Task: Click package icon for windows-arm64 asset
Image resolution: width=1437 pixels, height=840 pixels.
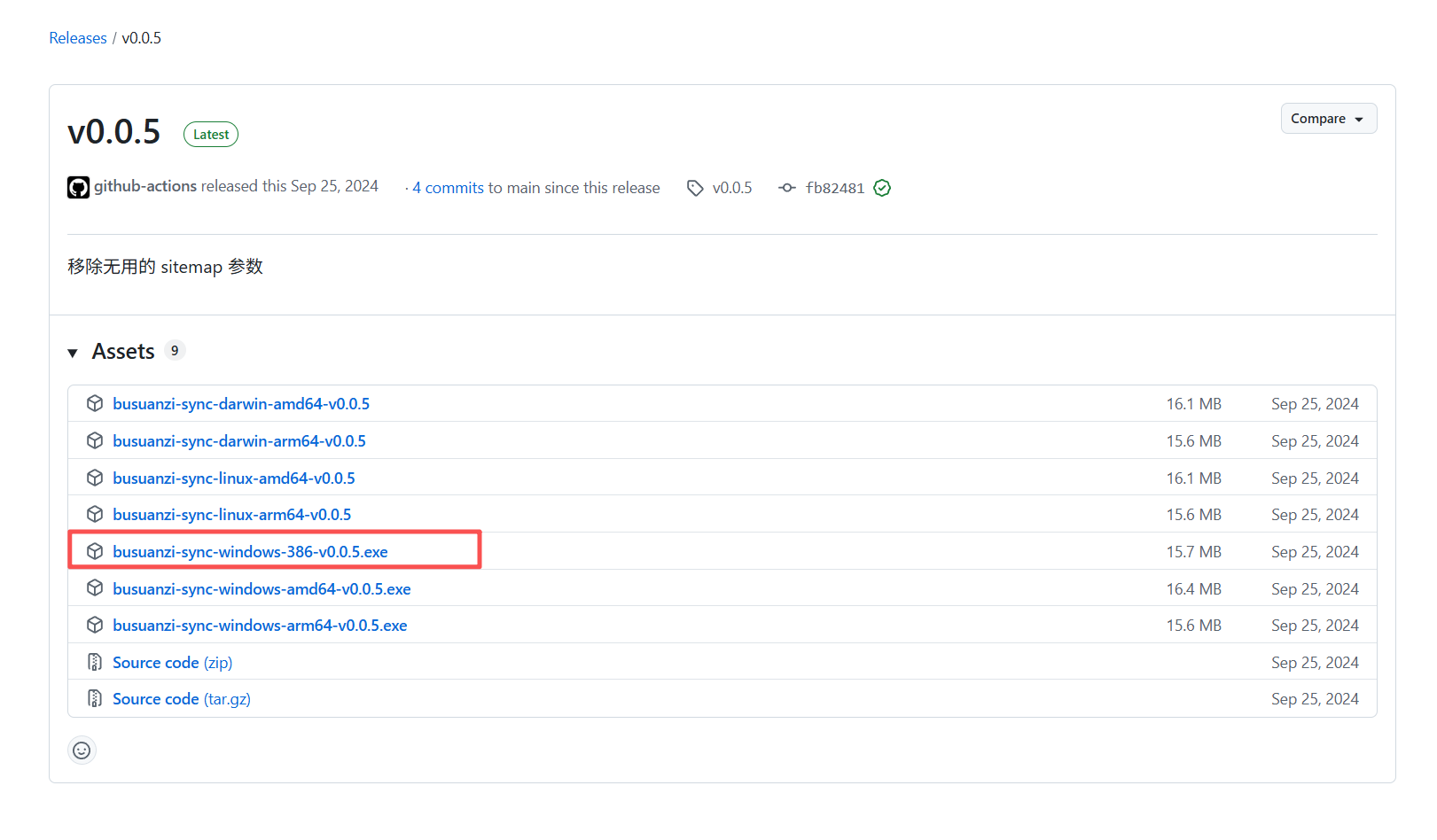Action: tap(95, 626)
